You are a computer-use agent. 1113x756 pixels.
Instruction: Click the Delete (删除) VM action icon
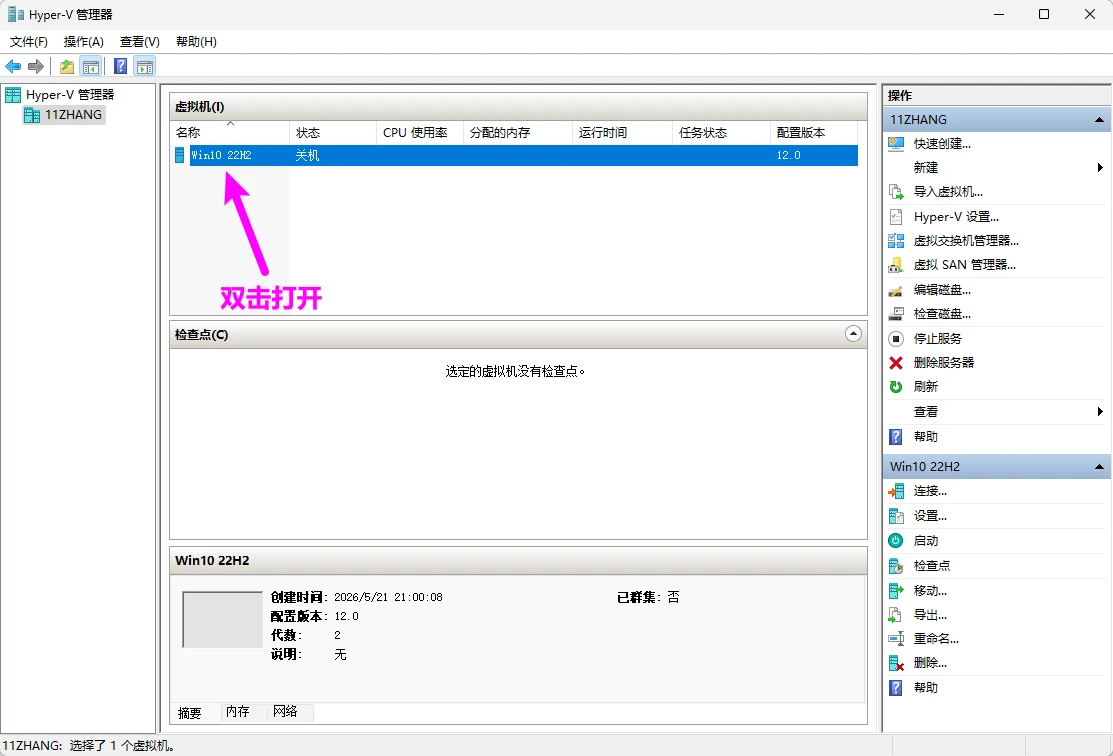[896, 664]
